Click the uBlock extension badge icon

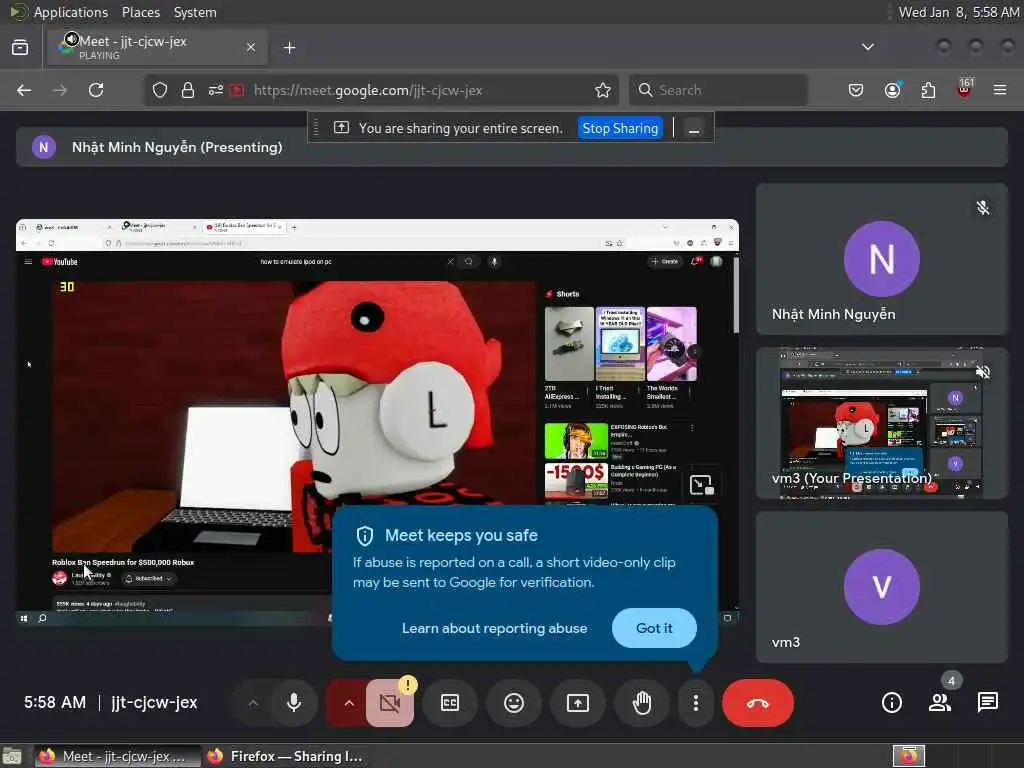click(964, 89)
